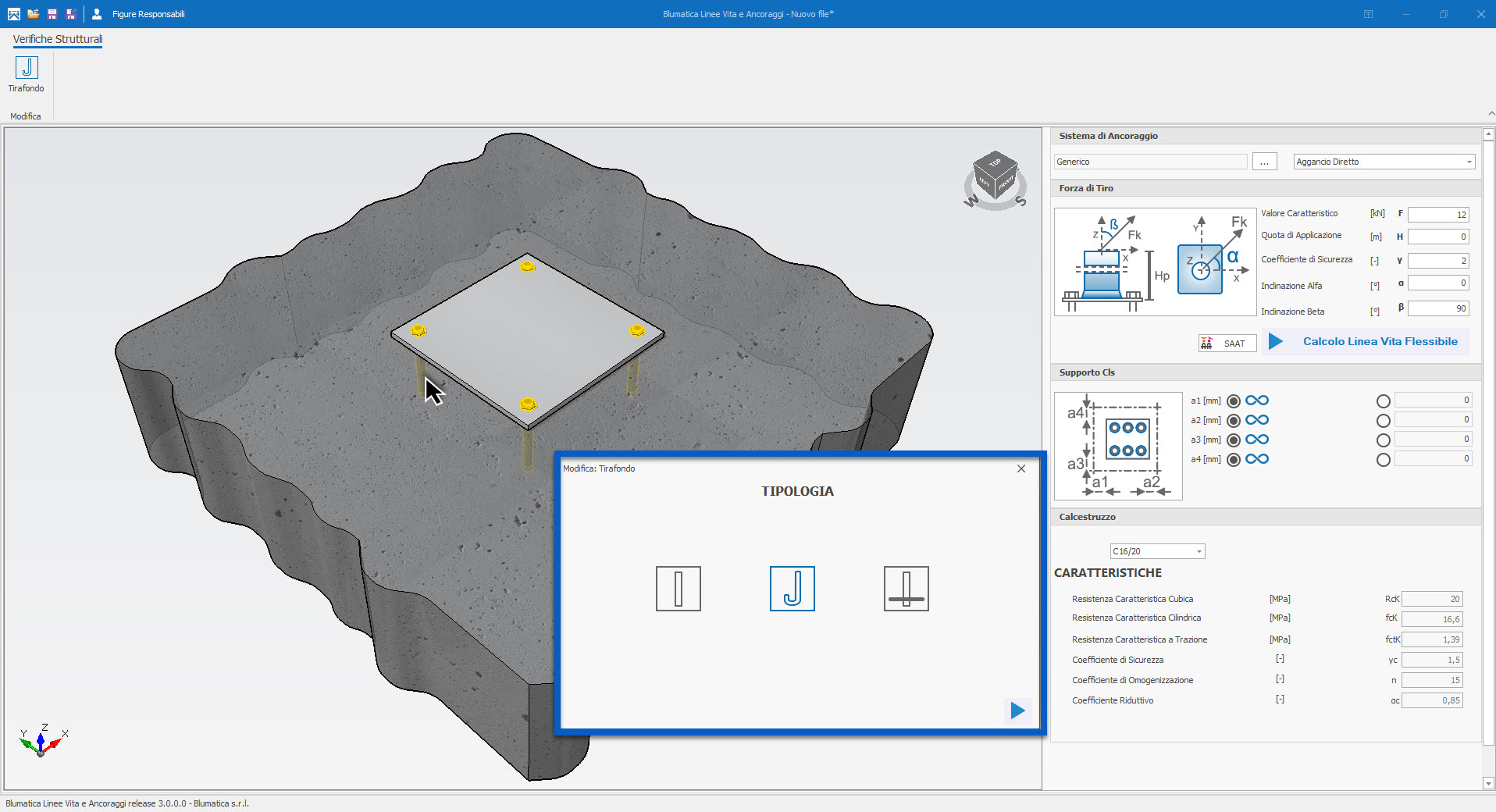Viewport: 1496px width, 812px height.
Task: Click the SAAT button
Action: pos(1227,344)
